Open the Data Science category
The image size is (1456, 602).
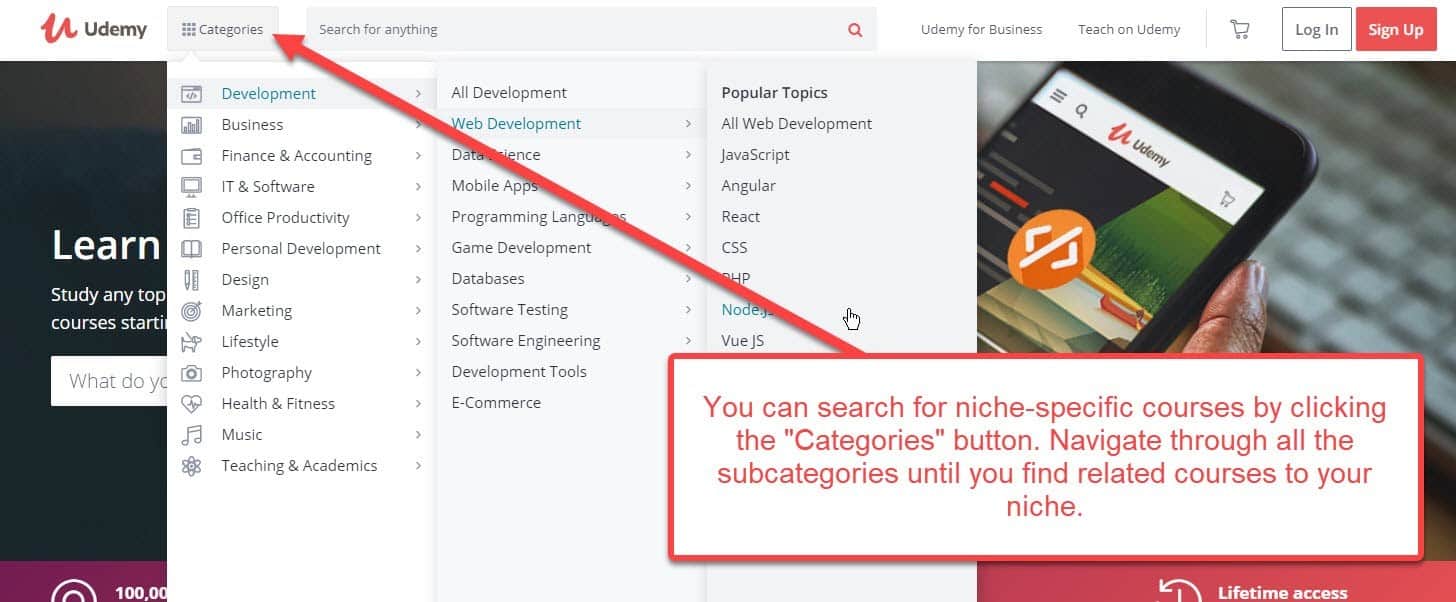tap(495, 154)
